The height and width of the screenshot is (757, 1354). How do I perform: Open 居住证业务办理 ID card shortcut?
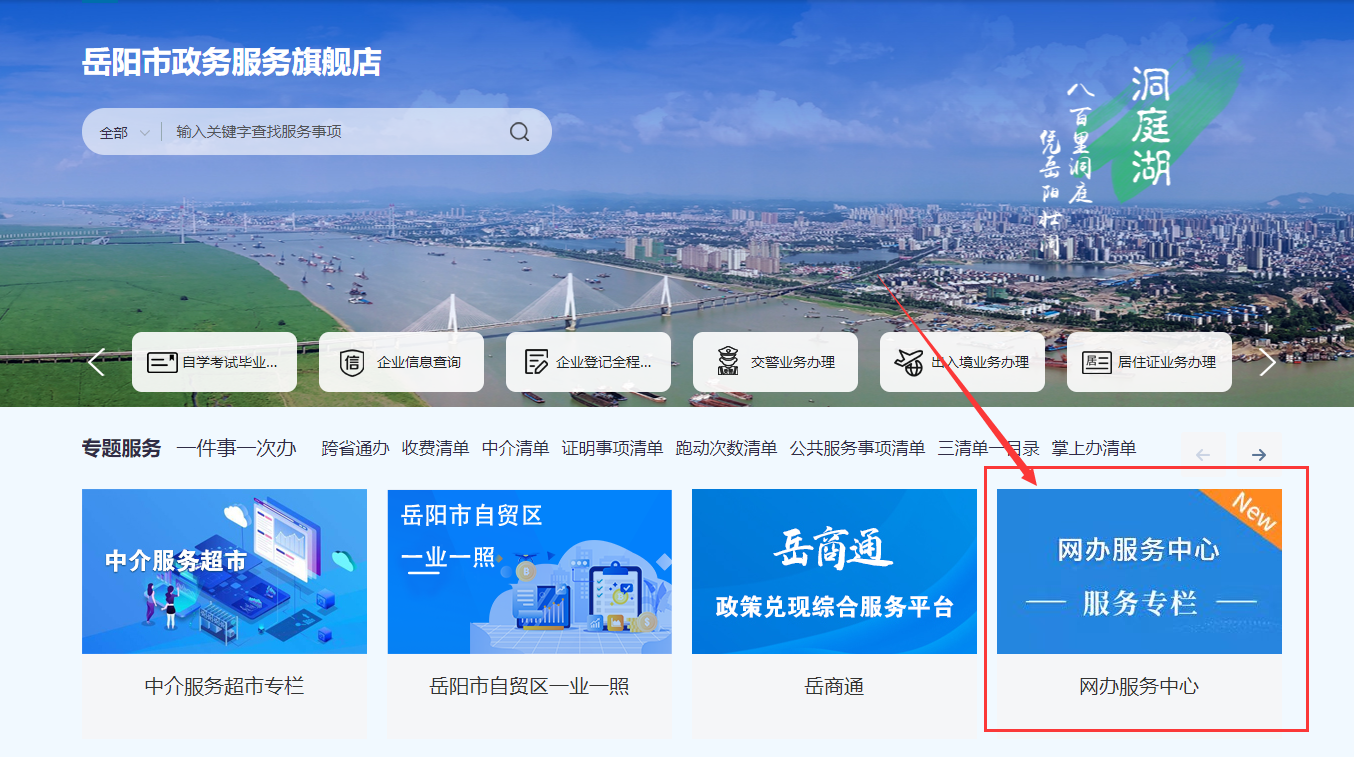pyautogui.click(x=1149, y=362)
